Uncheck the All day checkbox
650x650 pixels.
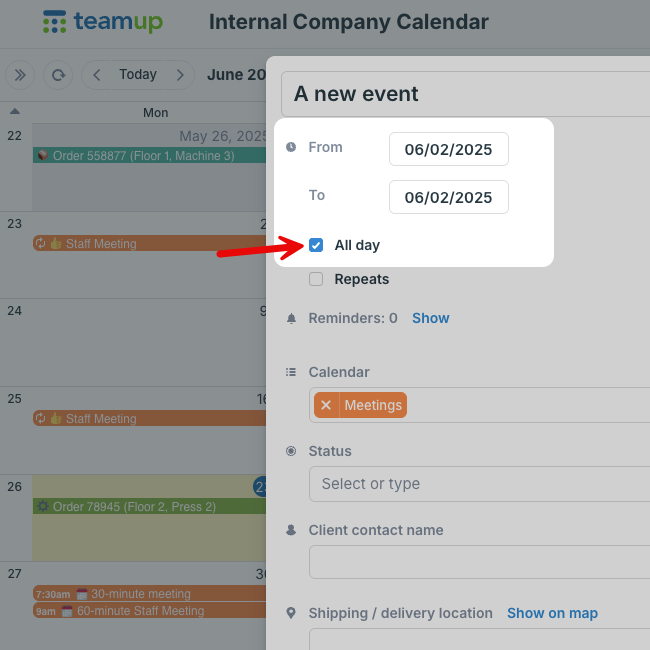point(316,245)
